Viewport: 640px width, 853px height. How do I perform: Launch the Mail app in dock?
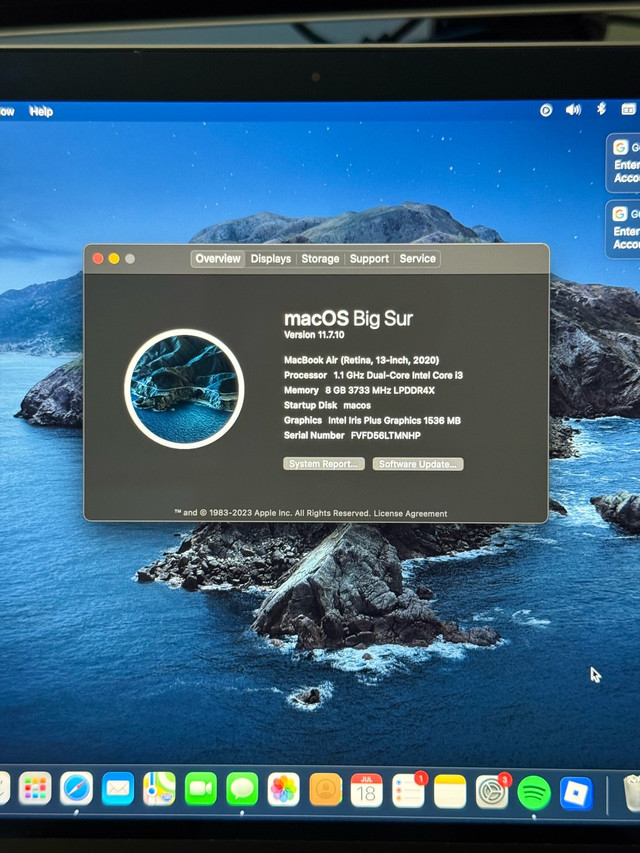tap(118, 789)
